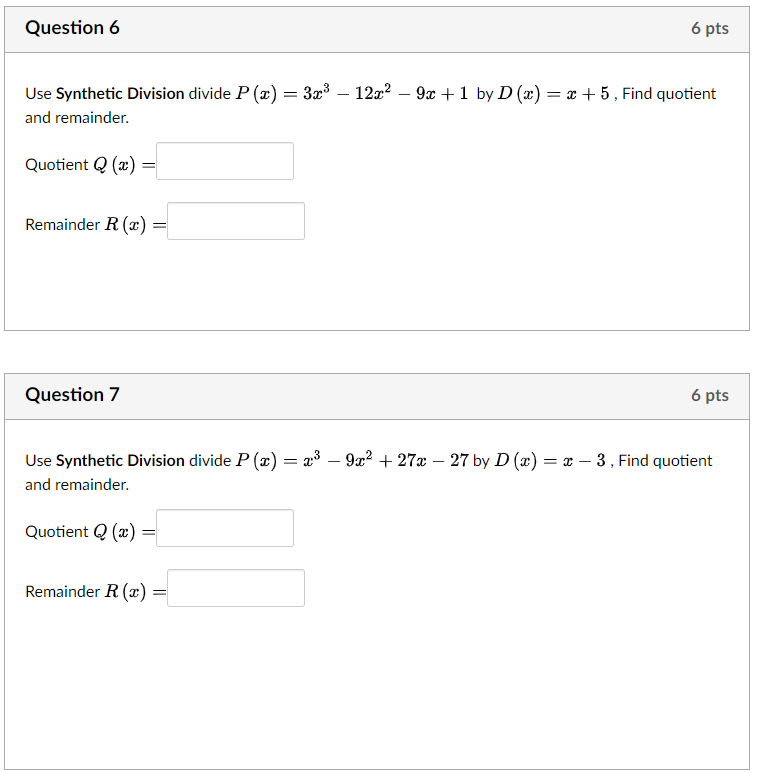Click the Quotient Q(x) label in Question 6

(88, 165)
